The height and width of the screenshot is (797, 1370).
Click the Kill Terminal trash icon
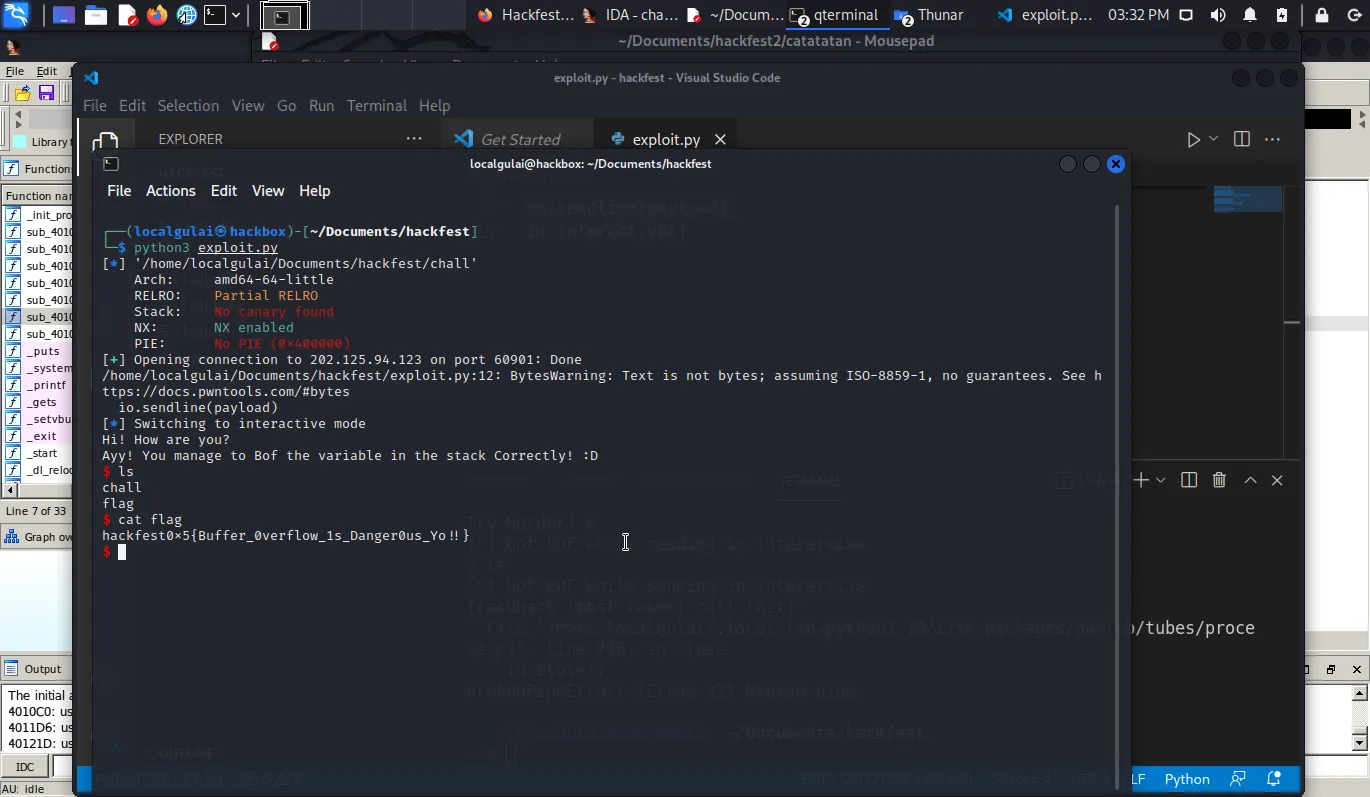pos(1219,481)
